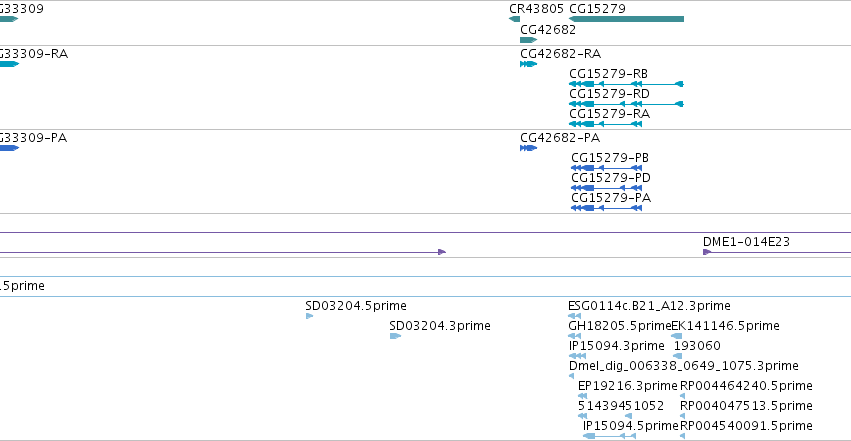Select the GH18205.5prime arrow glyph
The height and width of the screenshot is (441, 851).
[574, 336]
